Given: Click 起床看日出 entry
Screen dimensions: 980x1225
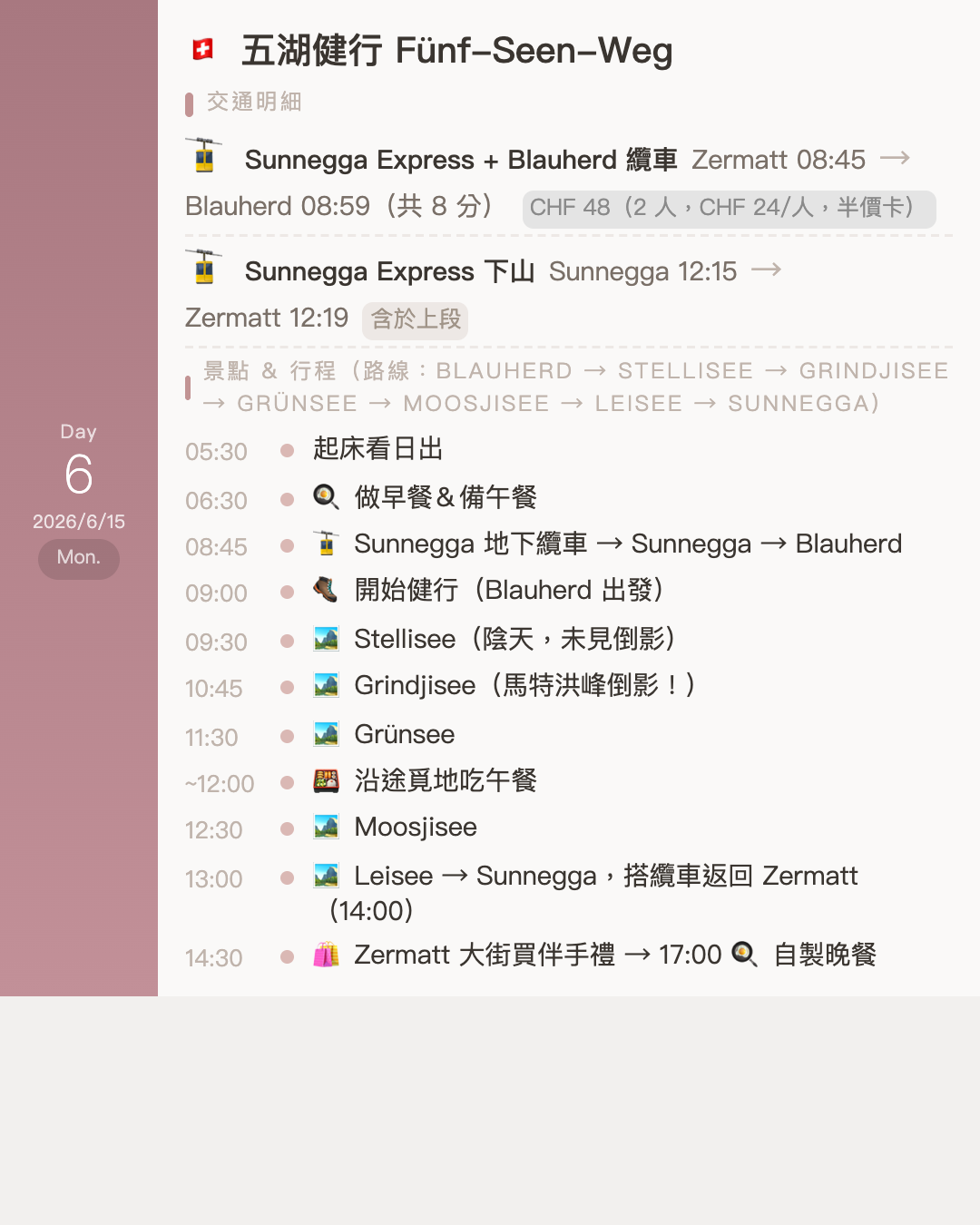Looking at the screenshot, I should click(x=378, y=448).
